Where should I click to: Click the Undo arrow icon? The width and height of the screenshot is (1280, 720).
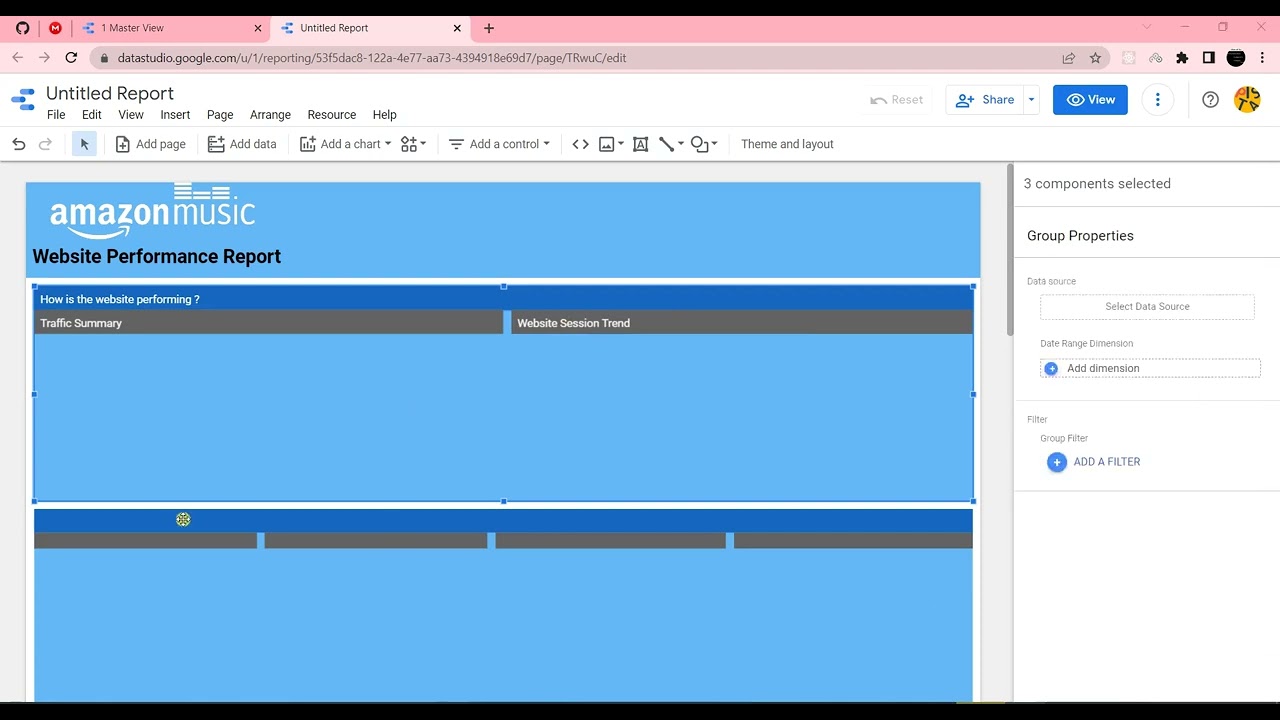(x=18, y=144)
